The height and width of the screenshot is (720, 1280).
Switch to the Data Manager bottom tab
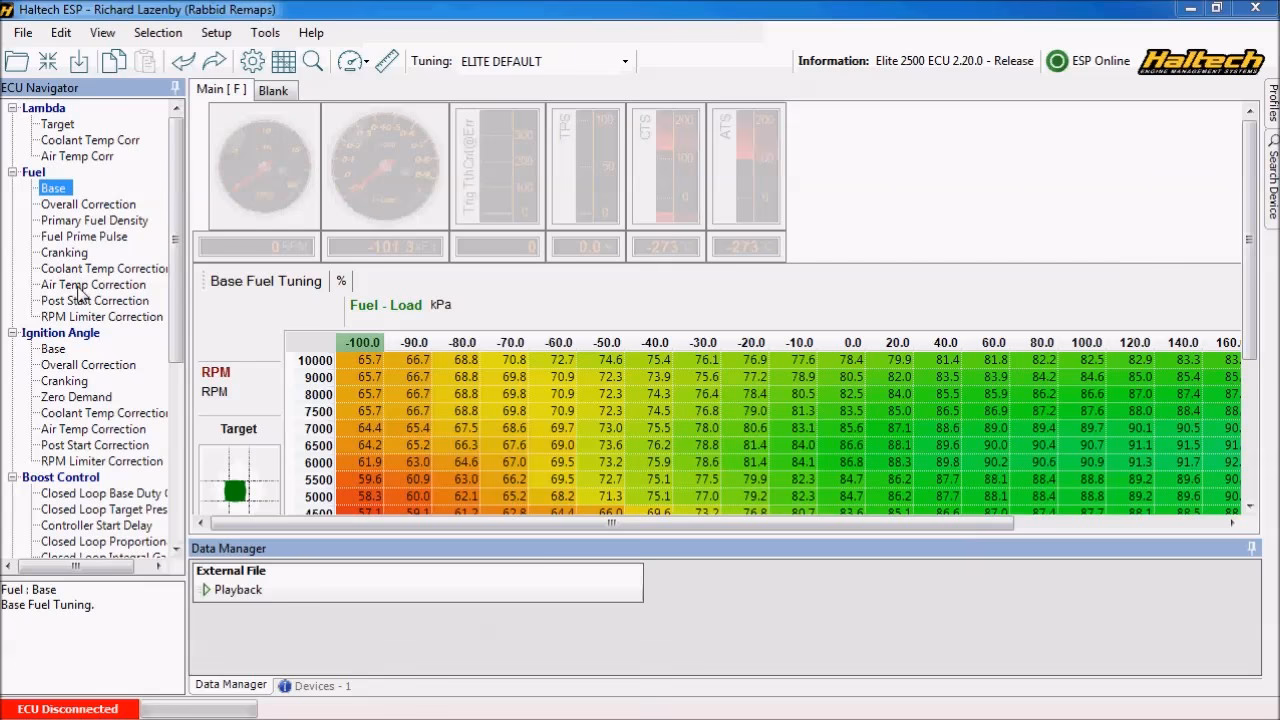point(231,685)
